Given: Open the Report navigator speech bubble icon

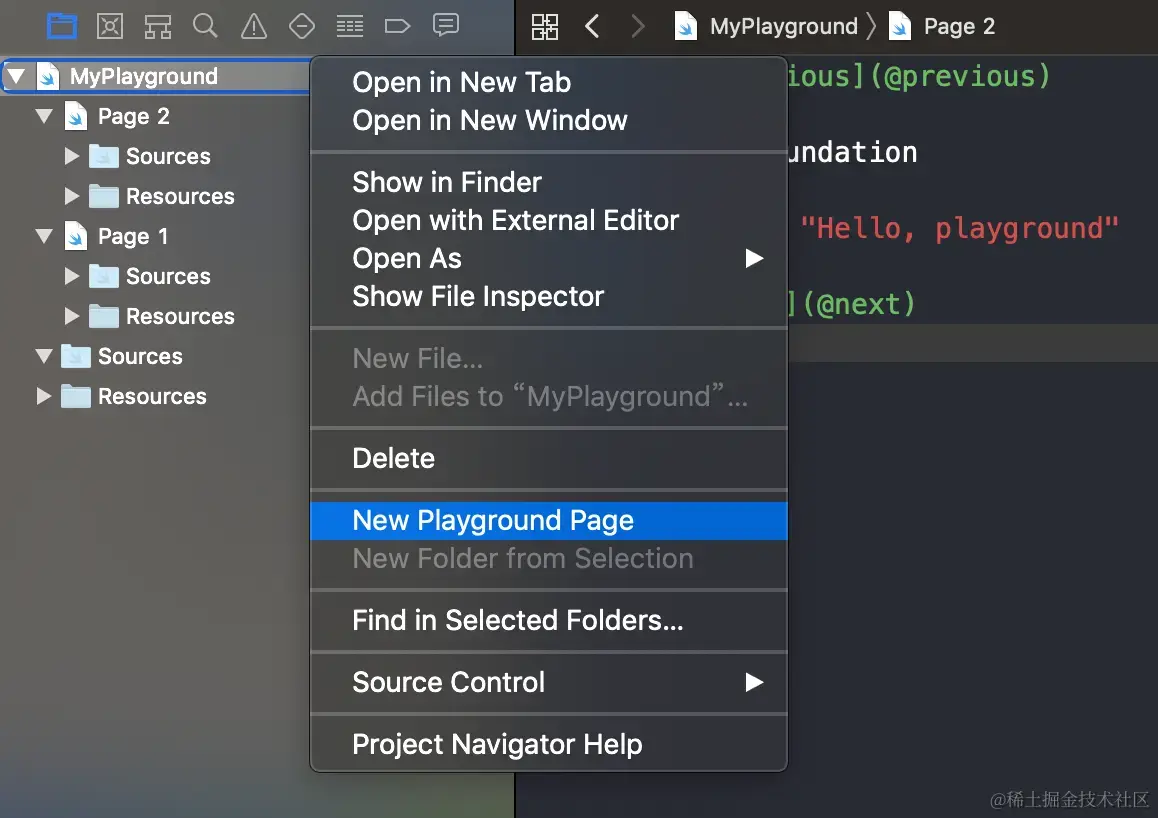Looking at the screenshot, I should (446, 26).
